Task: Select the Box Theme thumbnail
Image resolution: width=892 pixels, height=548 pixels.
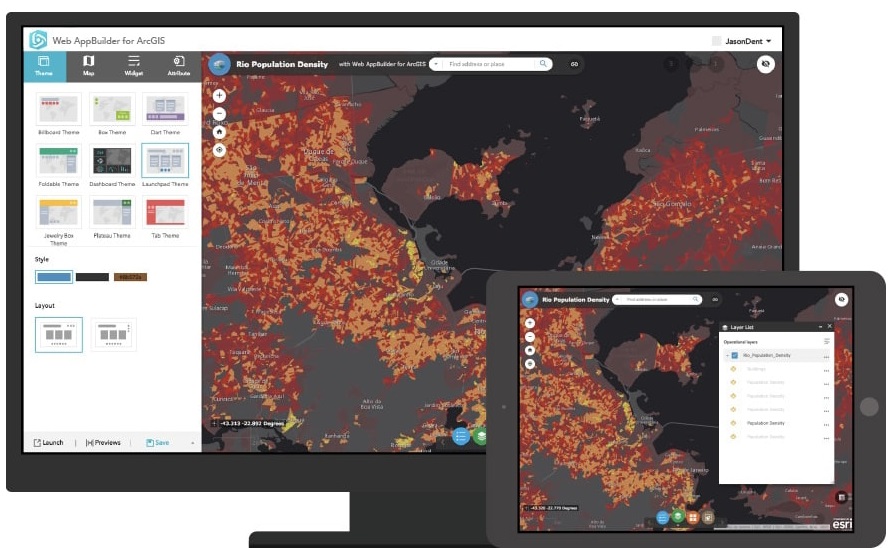Action: [112, 109]
